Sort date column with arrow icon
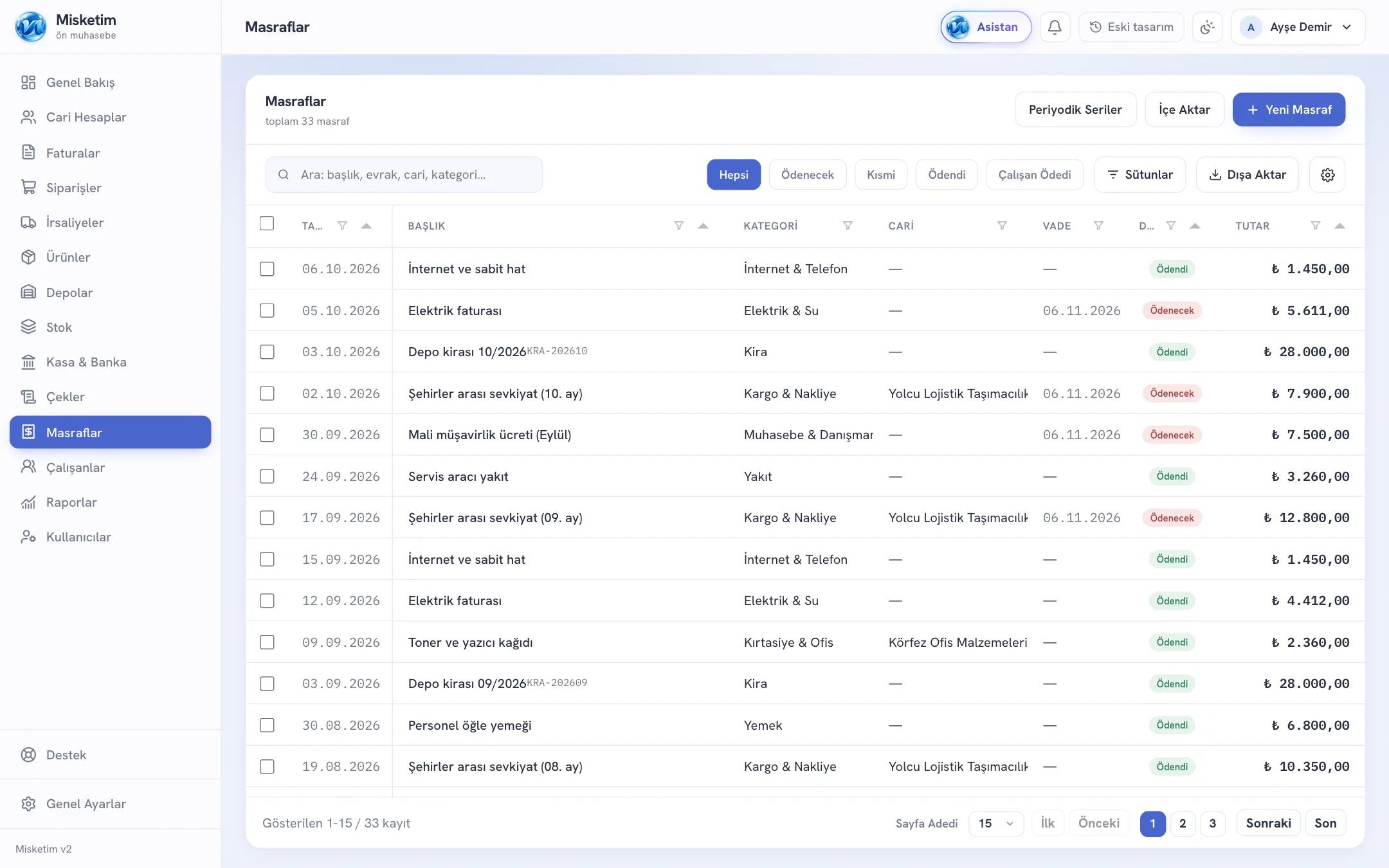The width and height of the screenshot is (1389, 868). [x=366, y=226]
